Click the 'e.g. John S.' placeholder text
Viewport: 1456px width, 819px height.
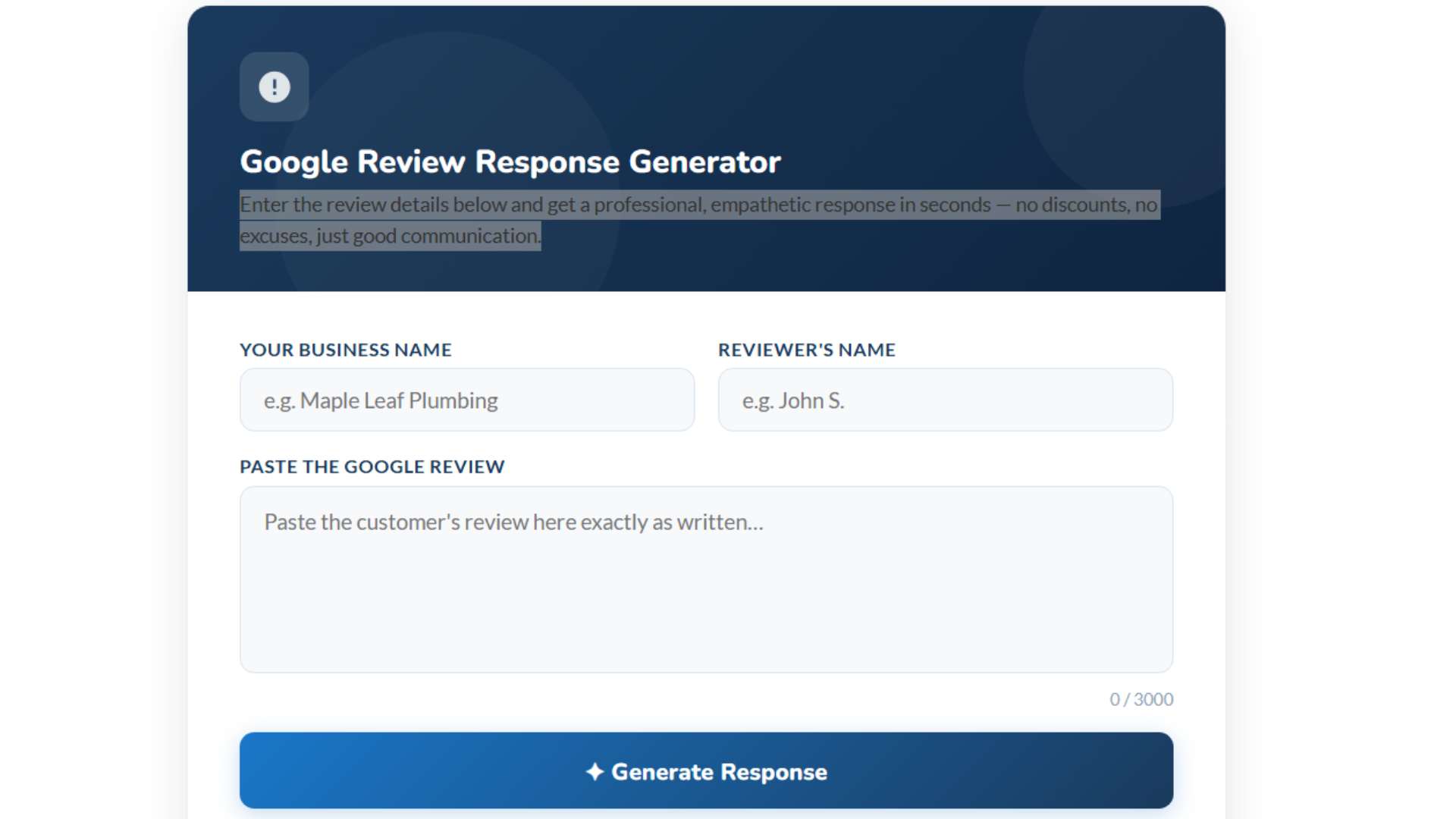[x=792, y=400]
